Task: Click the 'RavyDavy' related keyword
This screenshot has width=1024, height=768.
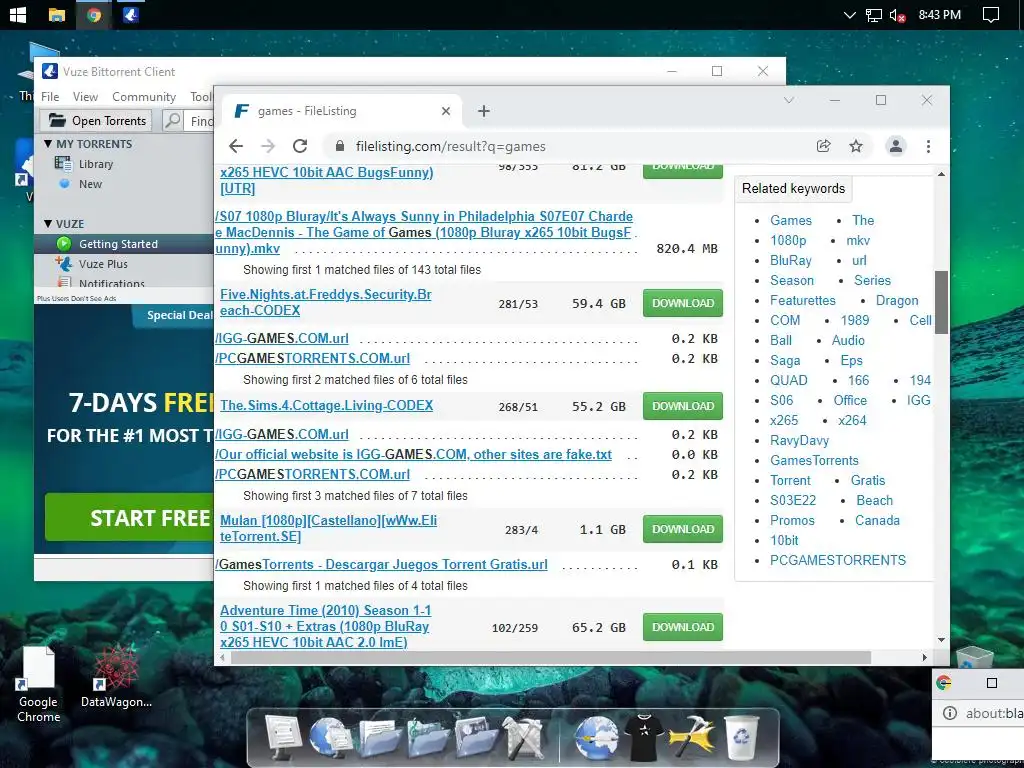Action: [799, 440]
